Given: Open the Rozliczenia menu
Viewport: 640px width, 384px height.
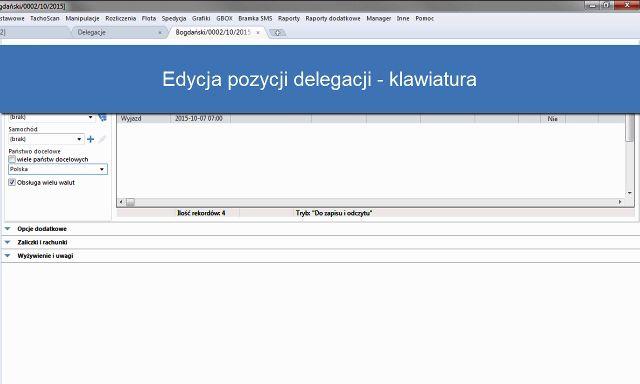Looking at the screenshot, I should click(120, 18).
